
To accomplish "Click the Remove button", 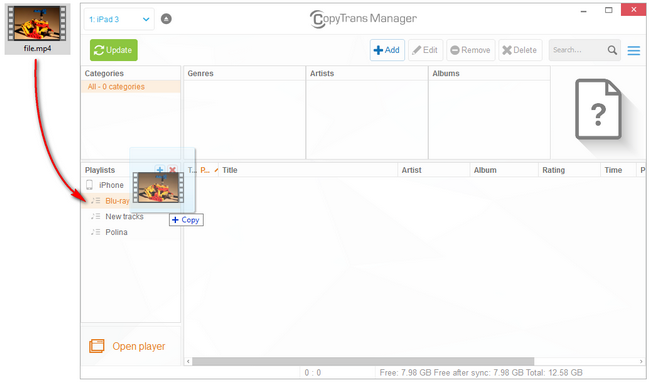I will point(471,50).
